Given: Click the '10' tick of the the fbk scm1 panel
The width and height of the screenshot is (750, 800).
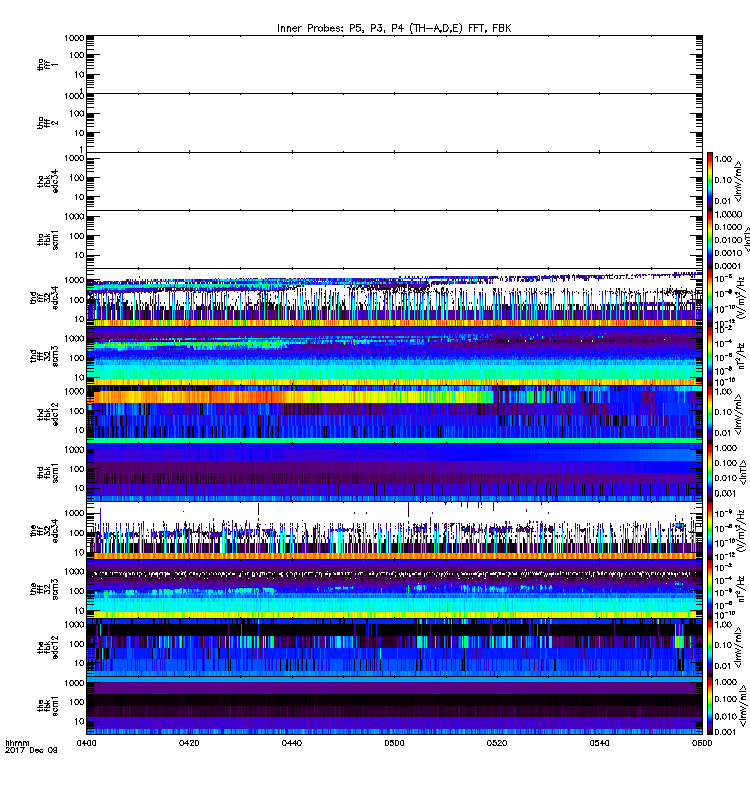Looking at the screenshot, I should tap(80, 721).
